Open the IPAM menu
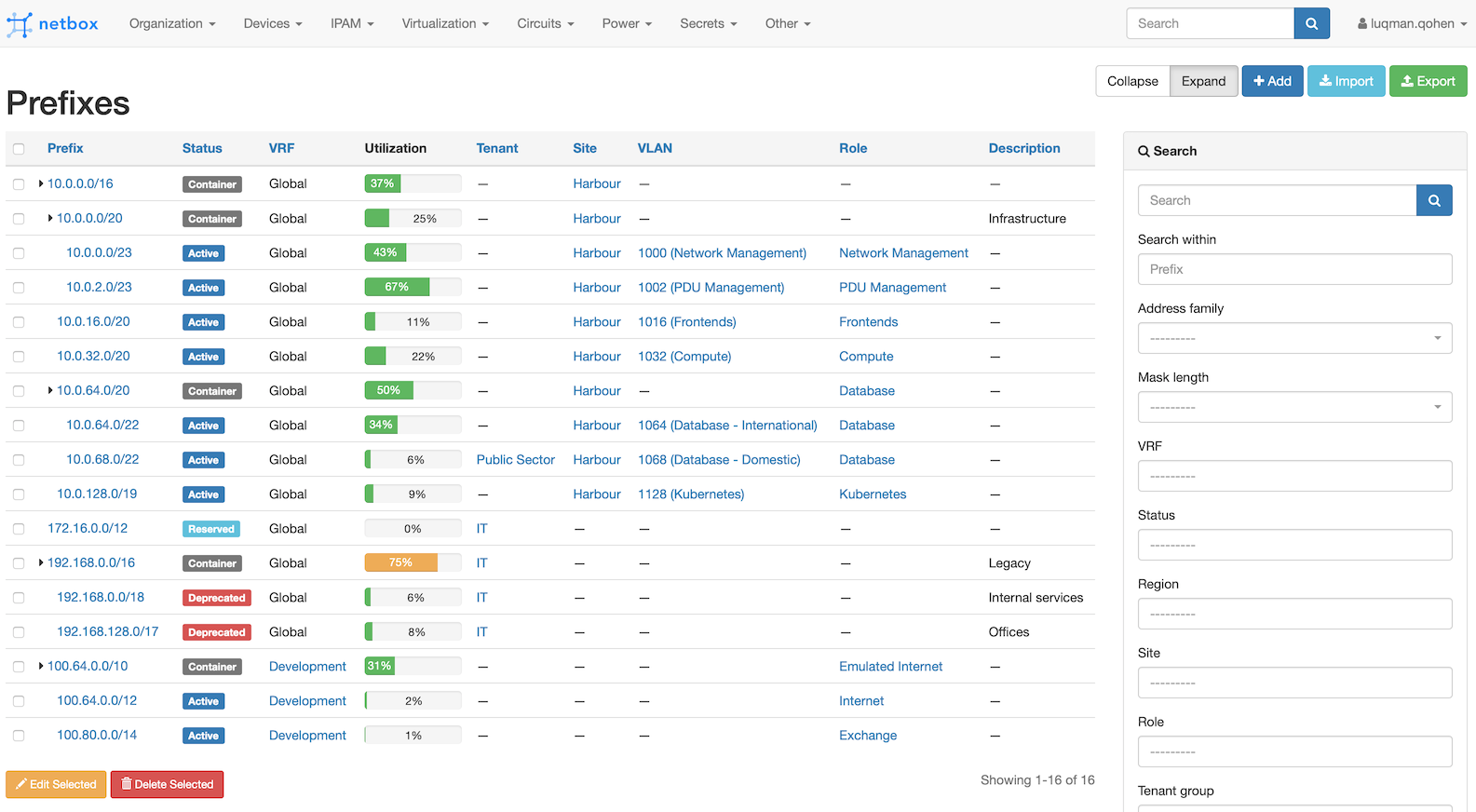Viewport: 1476px width, 812px height. [351, 23]
